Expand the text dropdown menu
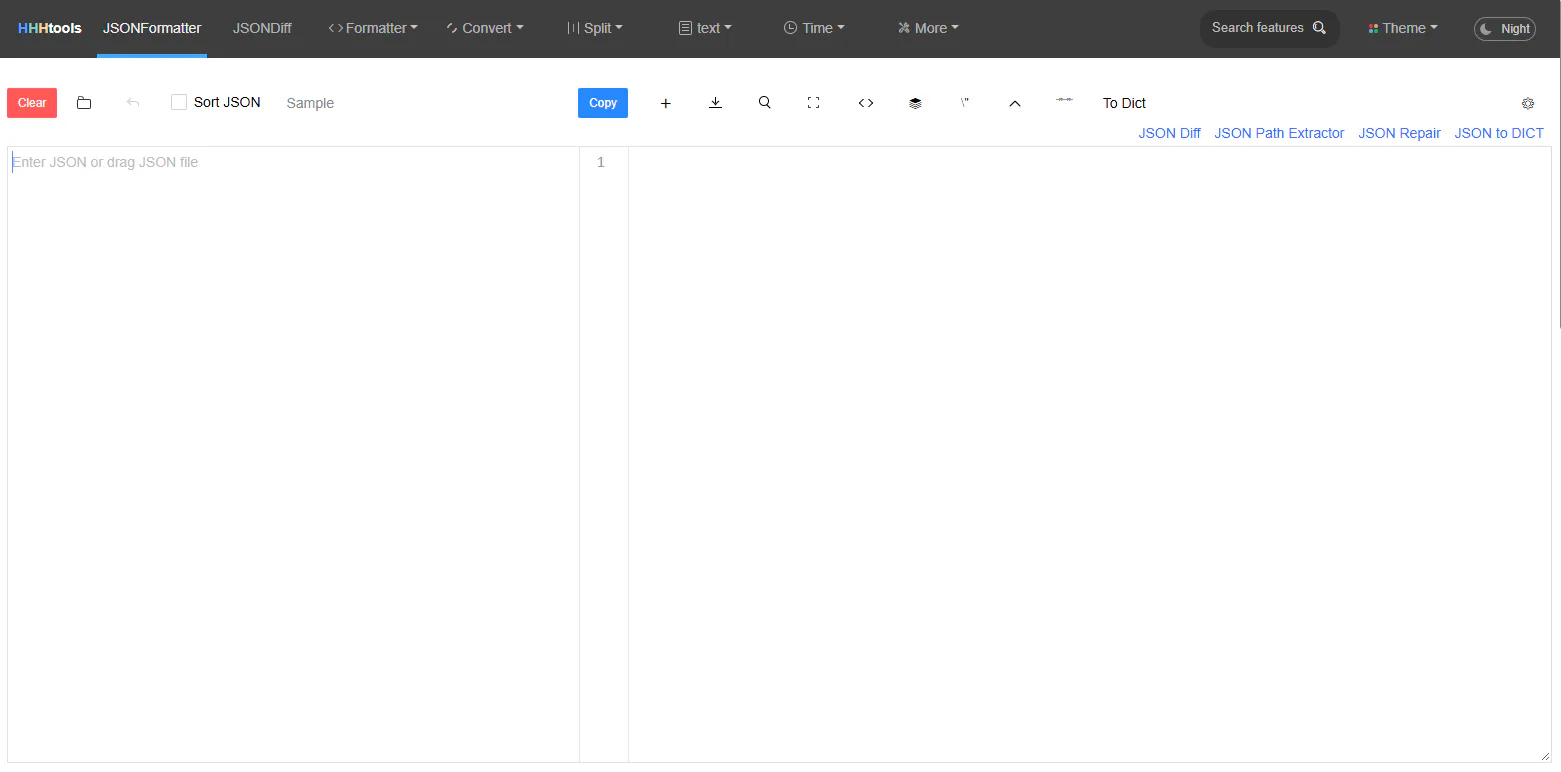The width and height of the screenshot is (1561, 772). tap(705, 28)
